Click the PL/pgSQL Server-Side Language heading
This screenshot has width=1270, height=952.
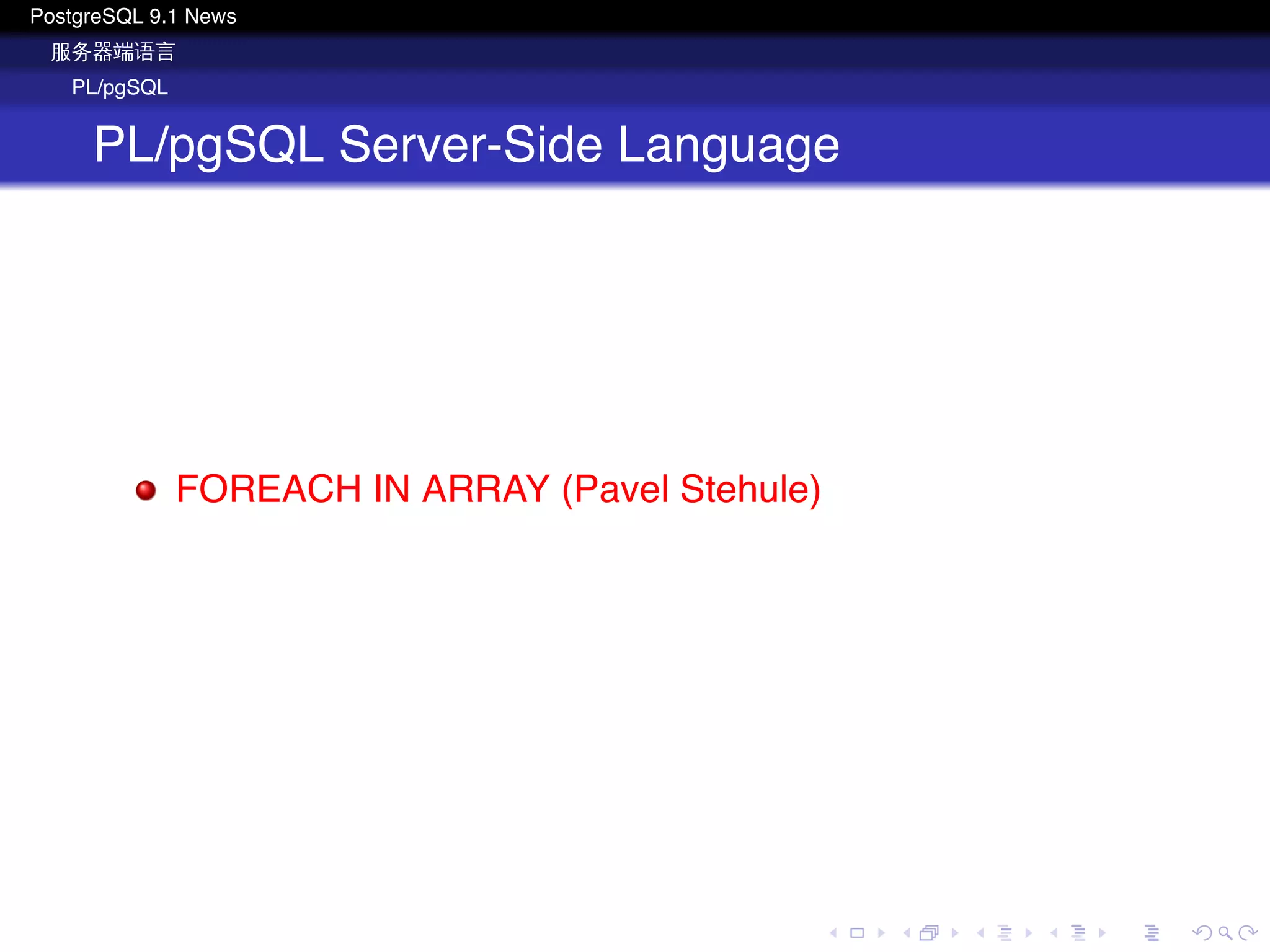click(x=466, y=145)
